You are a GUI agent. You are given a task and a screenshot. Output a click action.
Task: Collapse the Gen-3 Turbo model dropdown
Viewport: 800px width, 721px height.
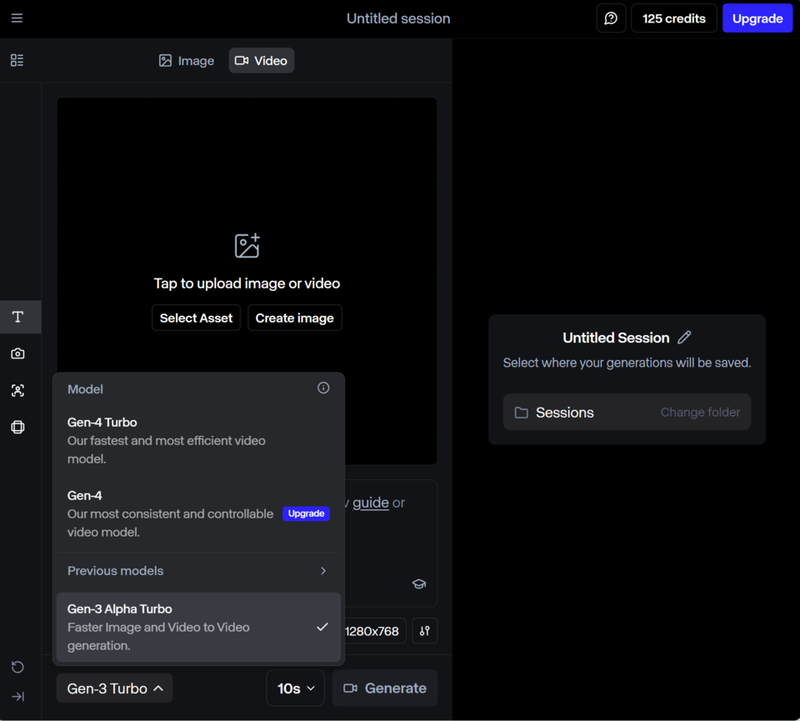115,688
